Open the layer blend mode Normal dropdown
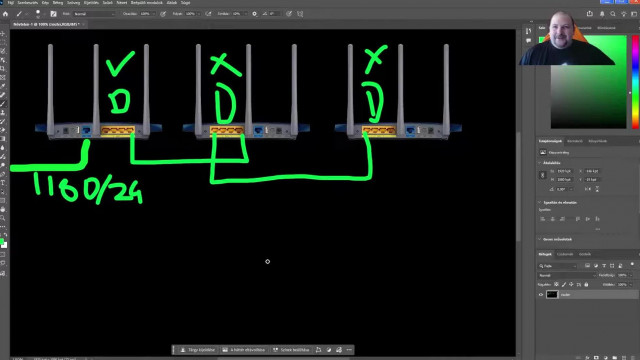640x360 pixels. coord(567,276)
